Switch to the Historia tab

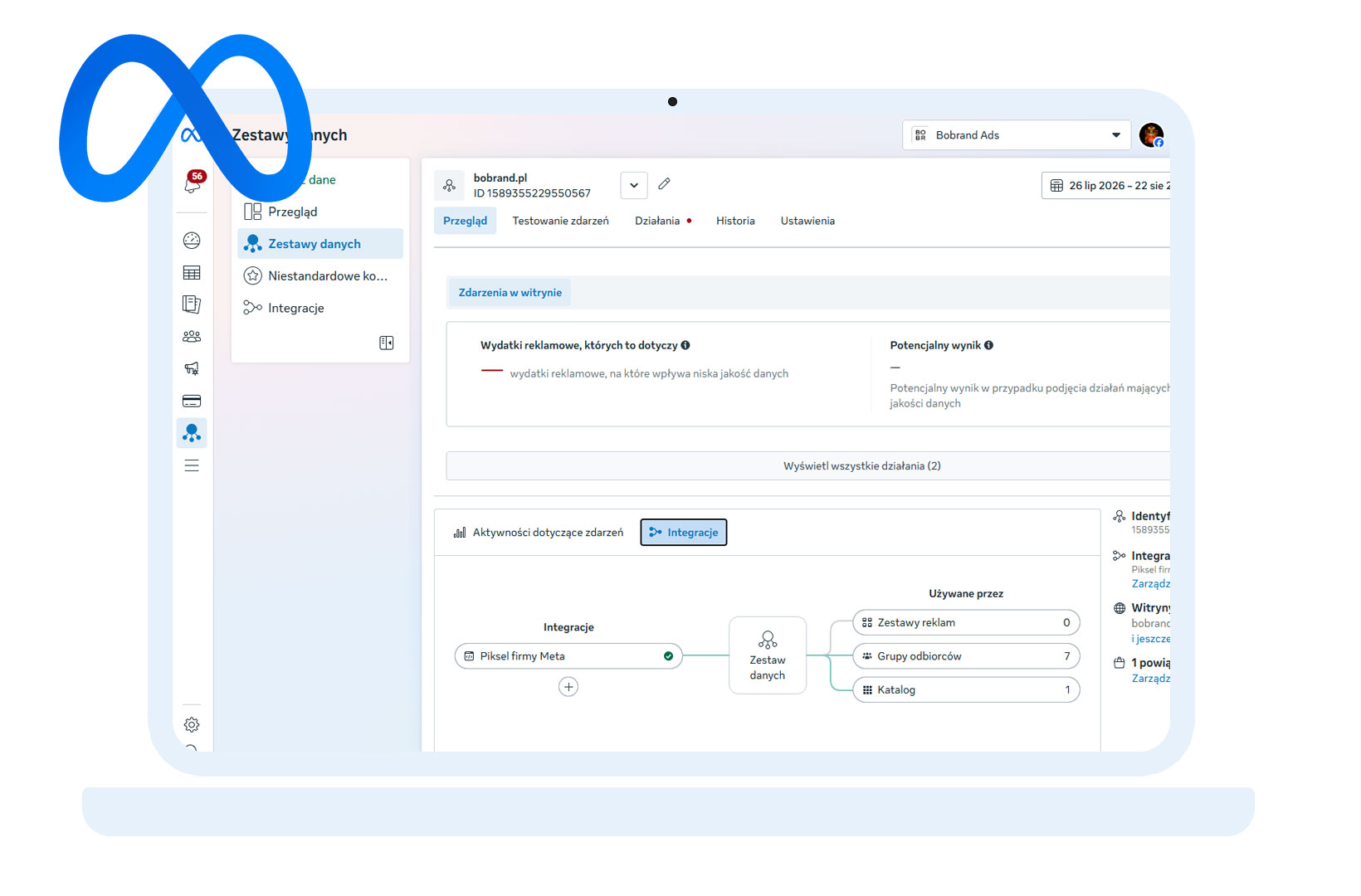(x=735, y=221)
